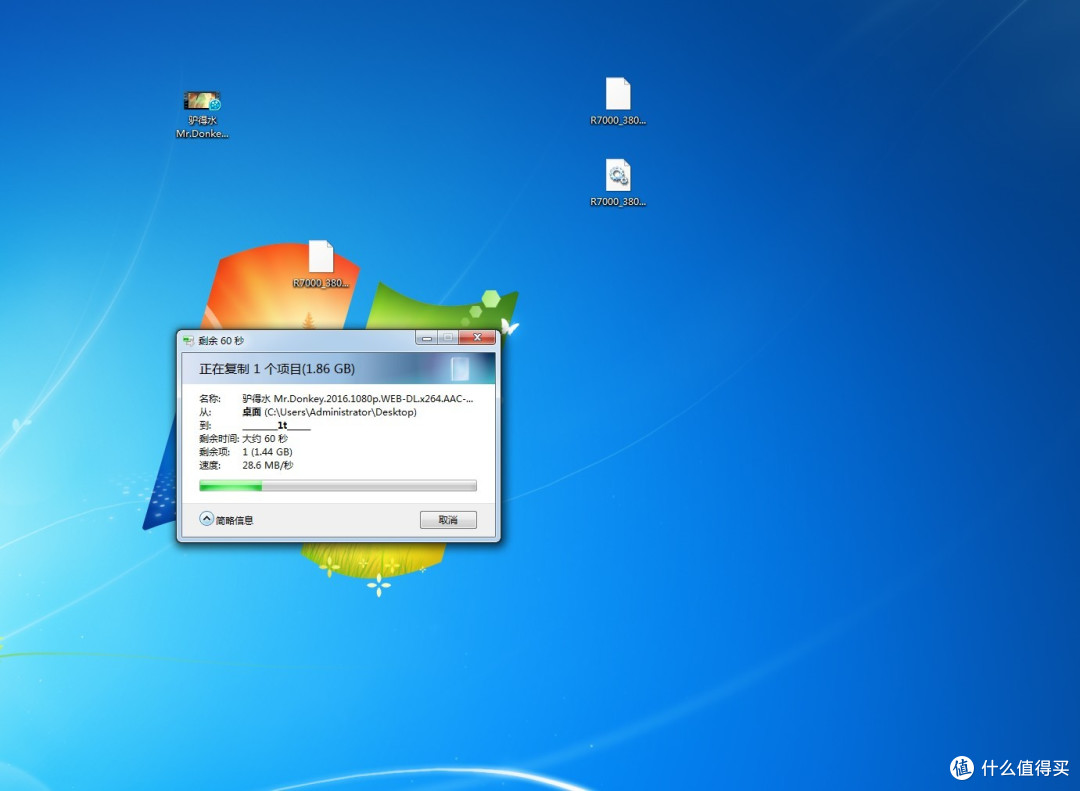
Task: Collapse details with the 简略信息 expander
Action: click(227, 520)
